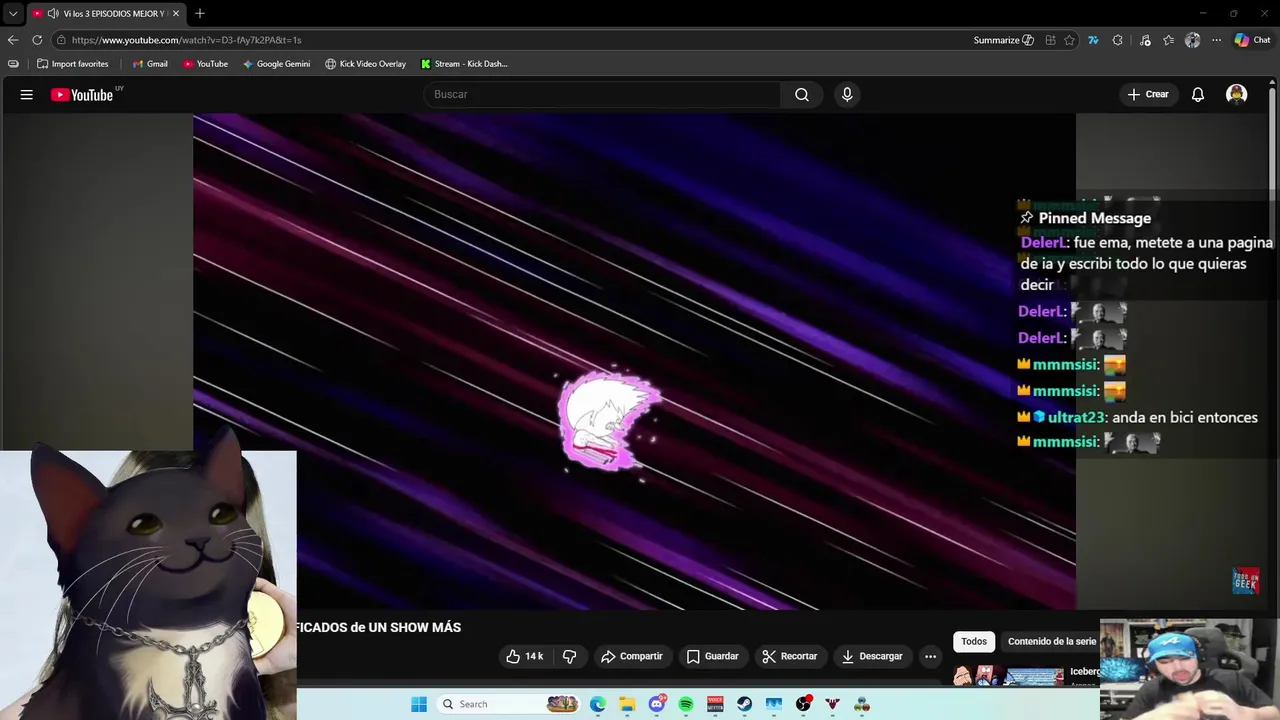Viewport: 1280px width, 720px height.
Task: Dislike the video with thumbs down
Action: [570, 656]
